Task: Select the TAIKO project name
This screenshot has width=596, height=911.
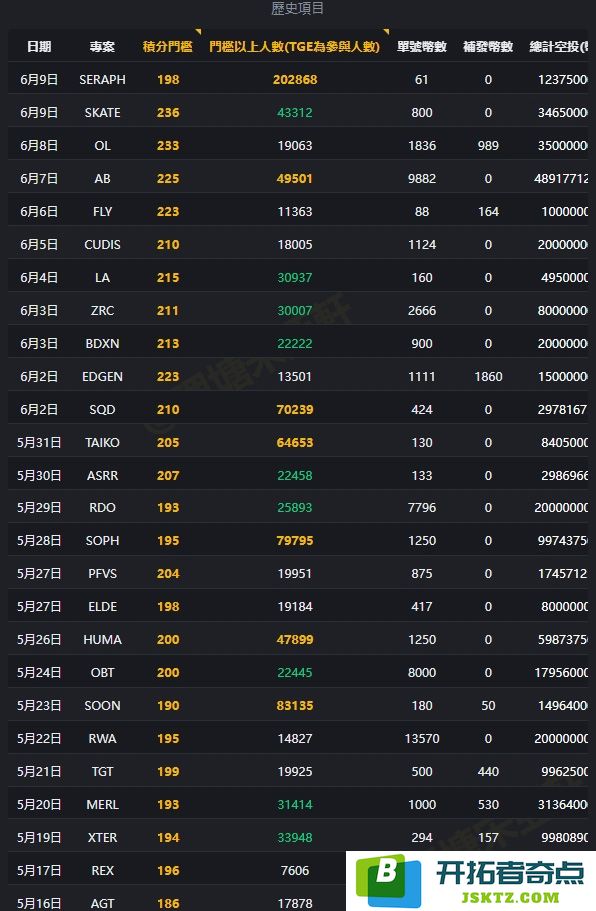Action: click(102, 442)
